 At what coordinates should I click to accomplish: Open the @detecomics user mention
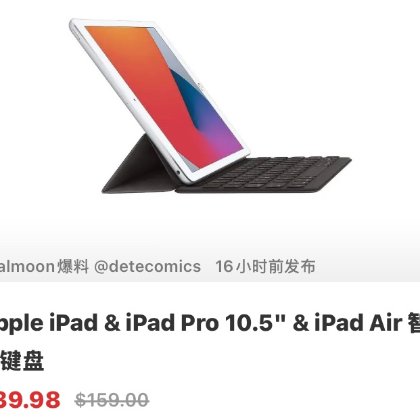[x=147, y=267]
